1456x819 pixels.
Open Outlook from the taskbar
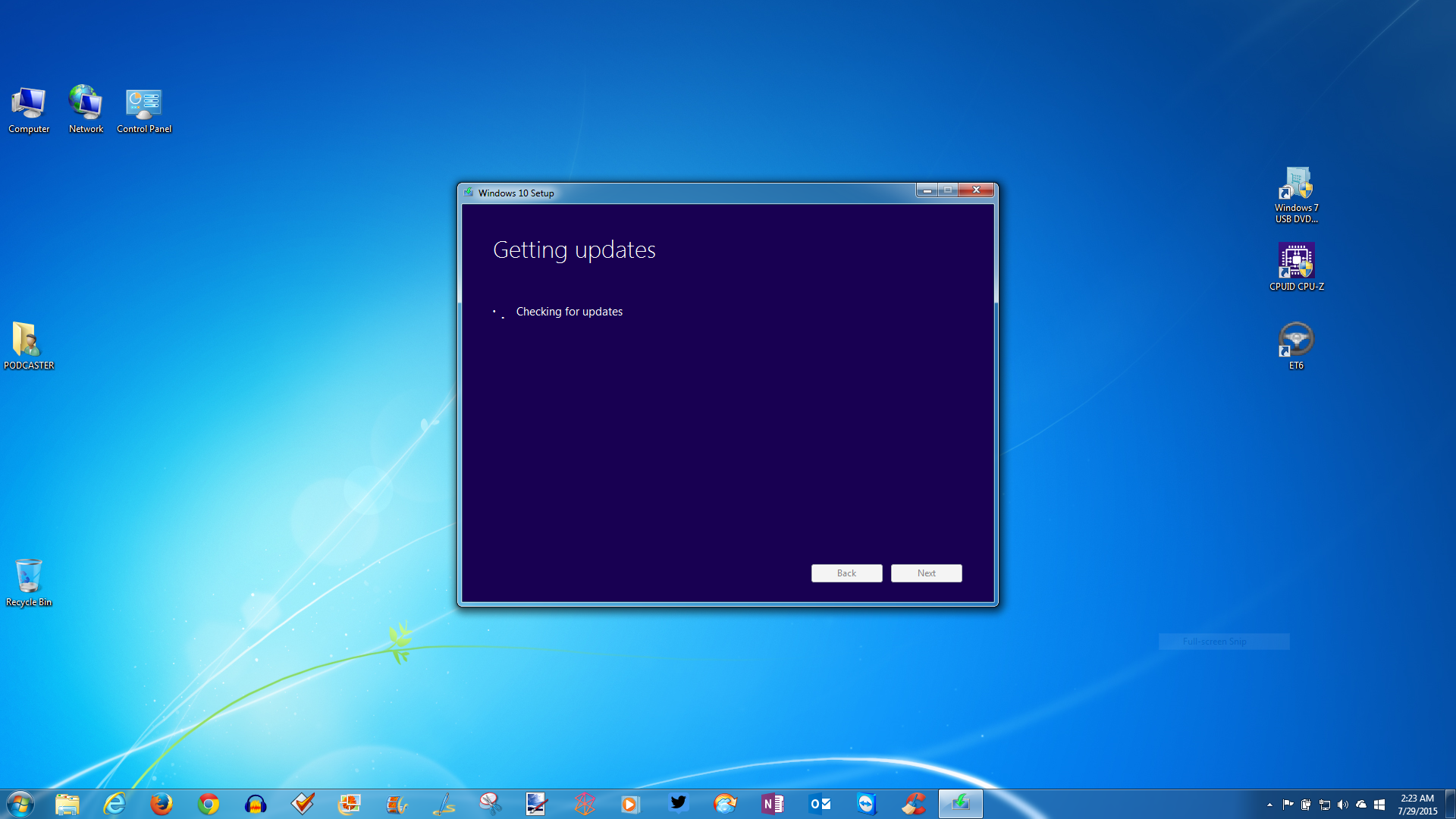click(x=819, y=803)
